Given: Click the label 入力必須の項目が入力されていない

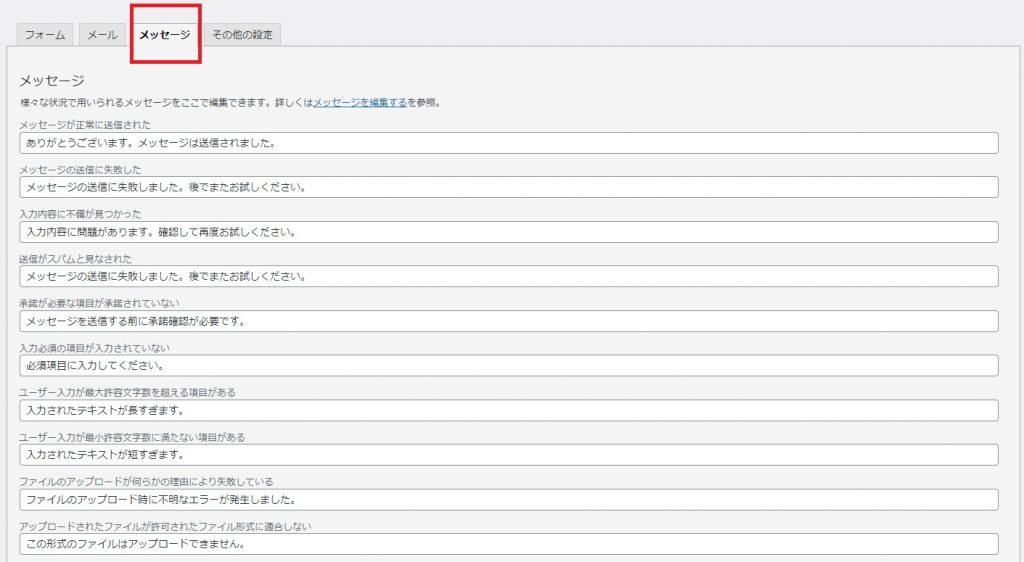Looking at the screenshot, I should [95, 349].
